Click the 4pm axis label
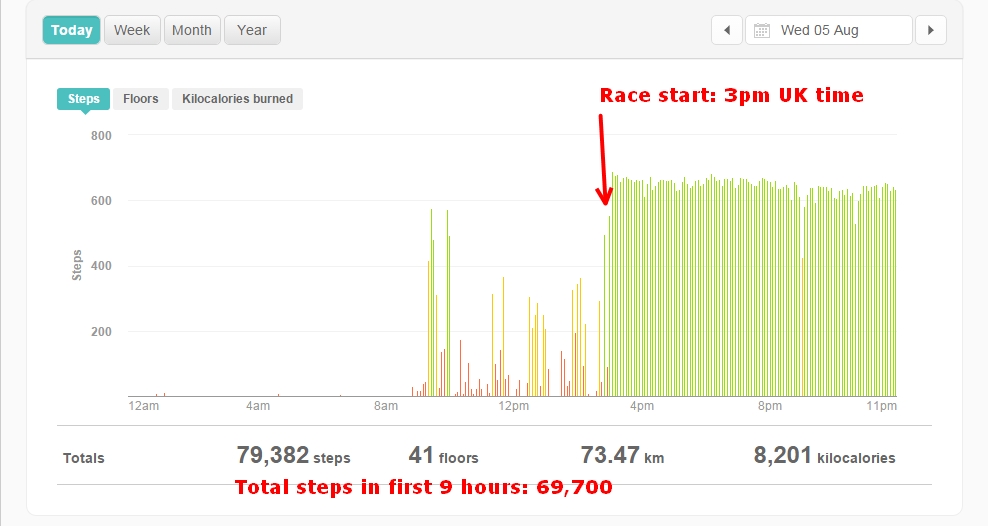The image size is (988, 526). tap(642, 406)
